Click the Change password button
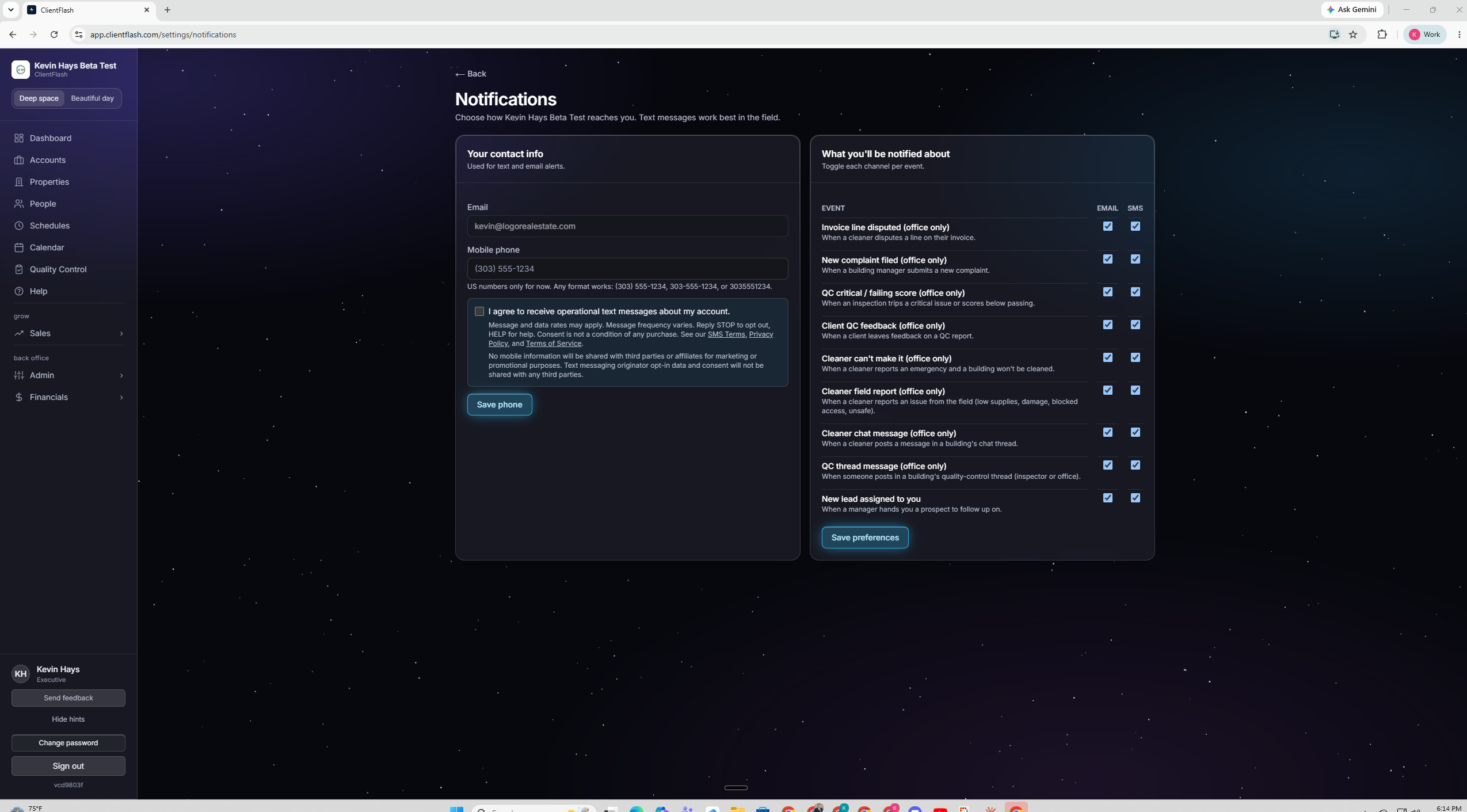The width and height of the screenshot is (1467, 812). point(68,743)
